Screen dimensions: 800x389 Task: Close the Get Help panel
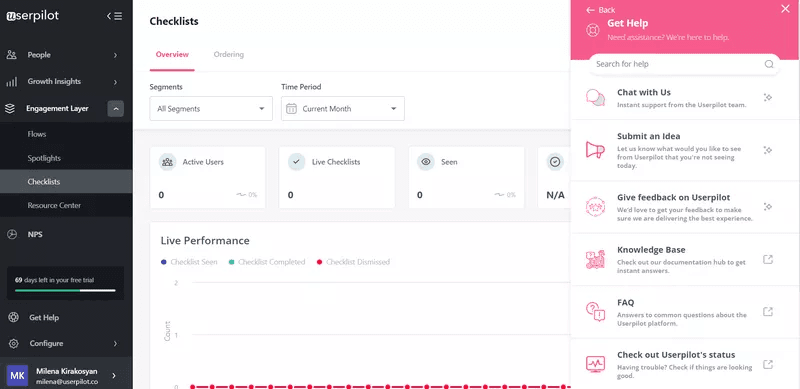pyautogui.click(x=785, y=9)
